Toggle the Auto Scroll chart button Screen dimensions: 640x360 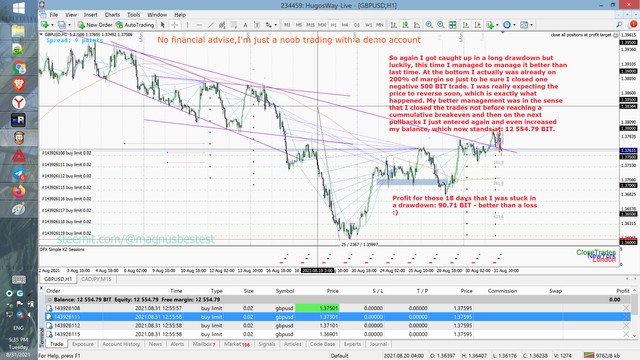coord(466,25)
